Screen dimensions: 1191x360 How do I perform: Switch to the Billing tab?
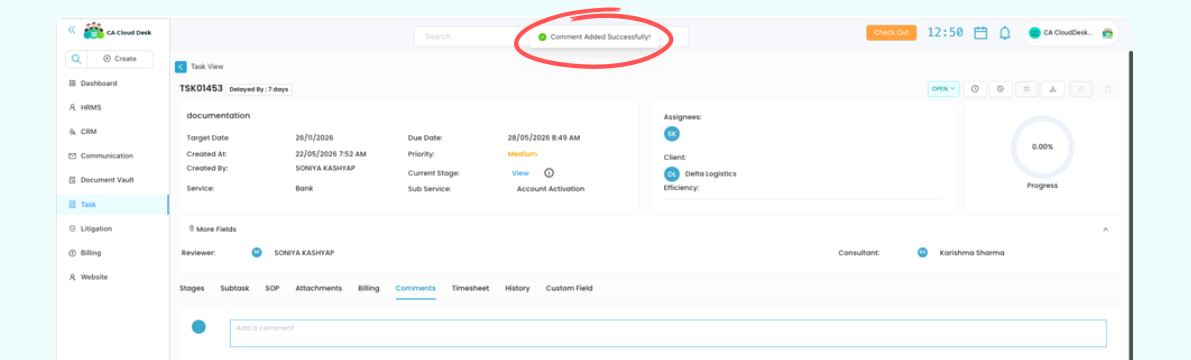click(x=368, y=289)
